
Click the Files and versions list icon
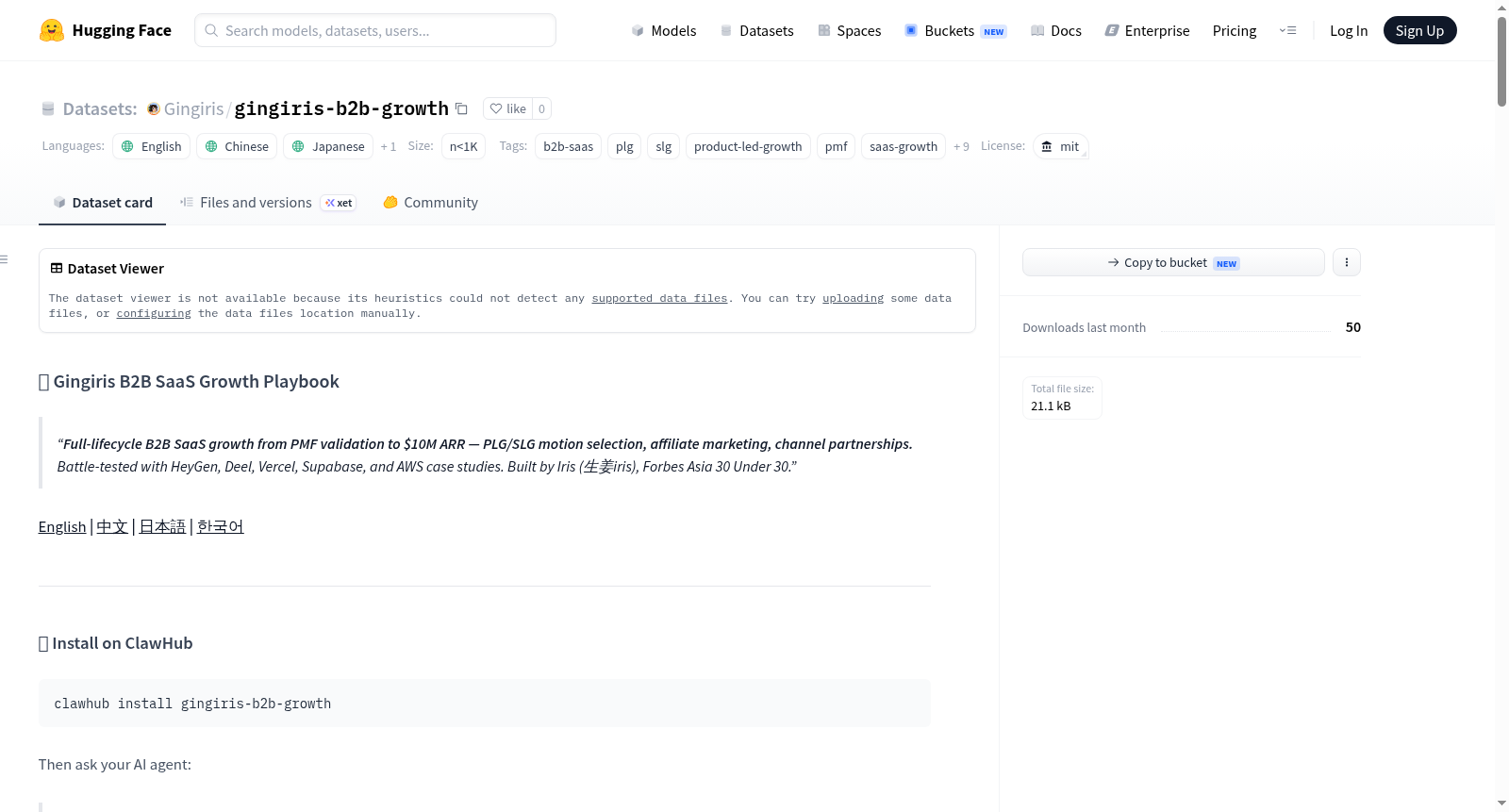point(187,202)
